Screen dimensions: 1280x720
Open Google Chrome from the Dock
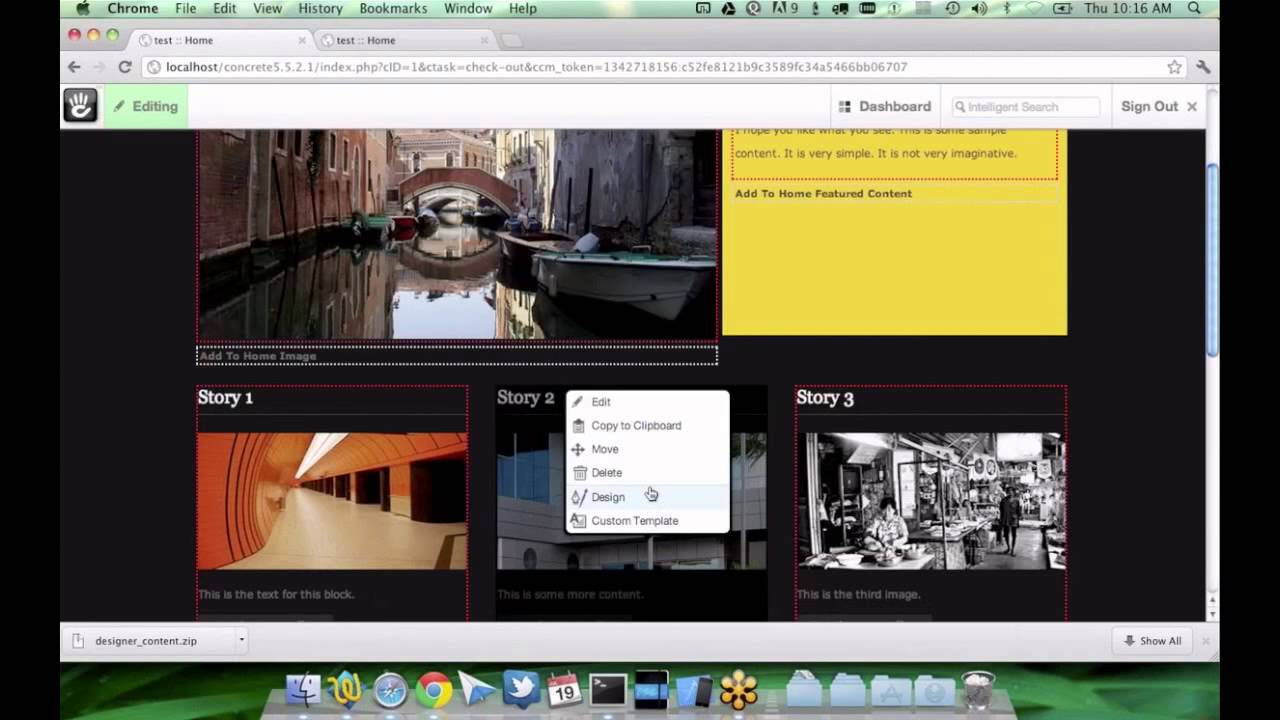tap(434, 690)
